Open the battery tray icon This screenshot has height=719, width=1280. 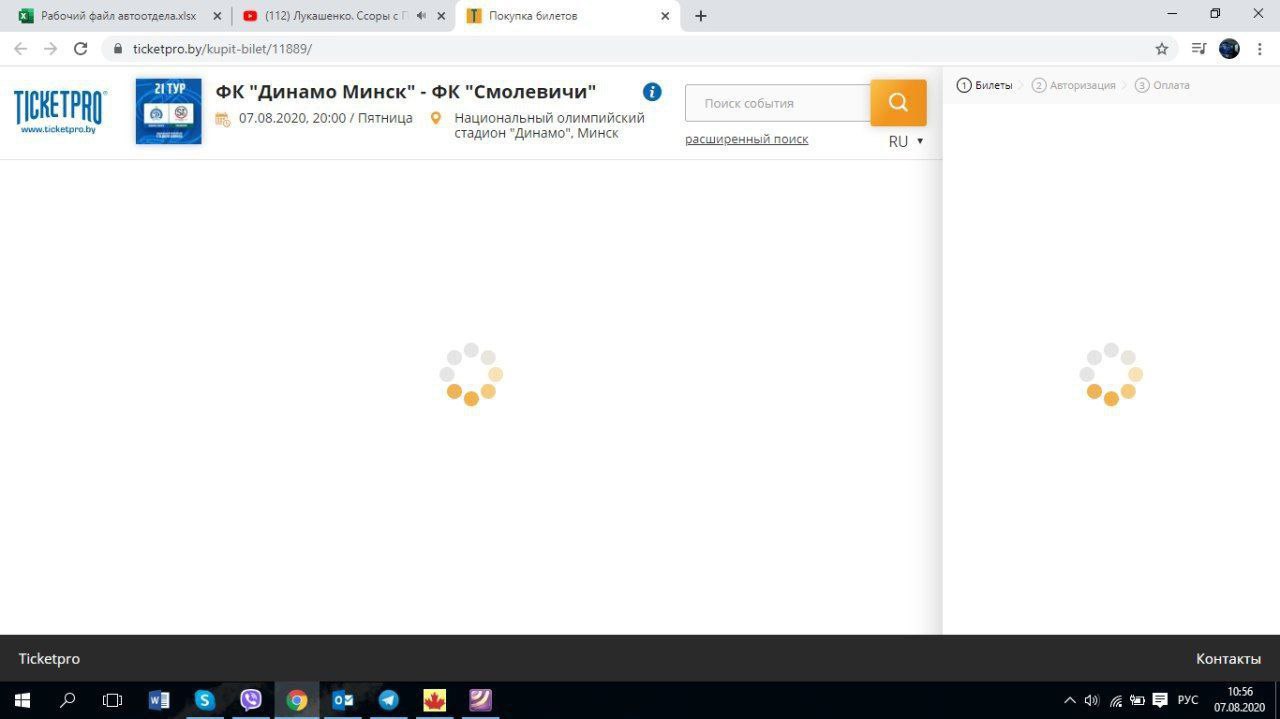coord(1137,700)
